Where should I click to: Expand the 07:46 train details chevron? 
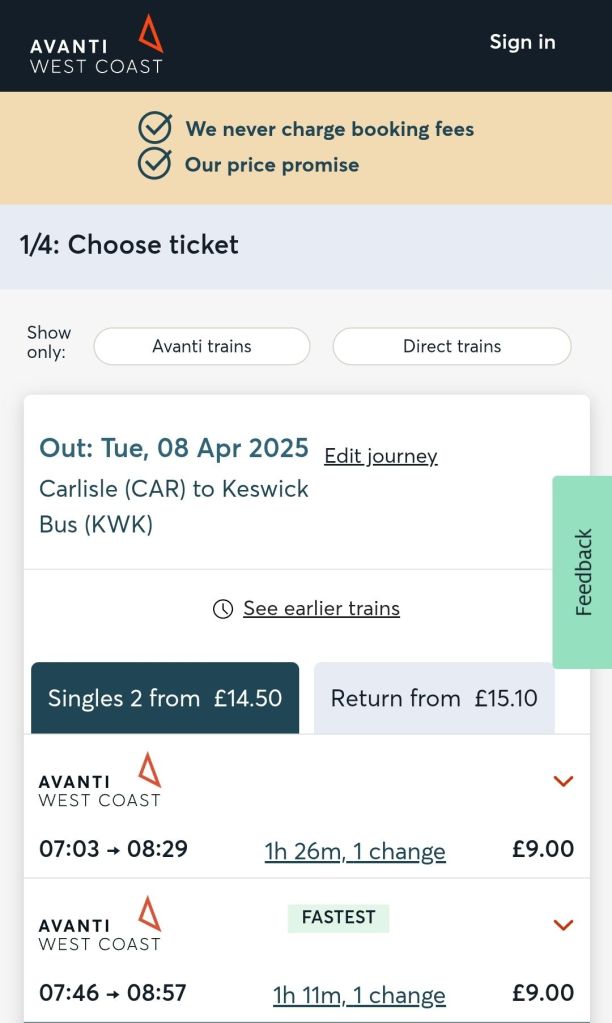(x=563, y=925)
